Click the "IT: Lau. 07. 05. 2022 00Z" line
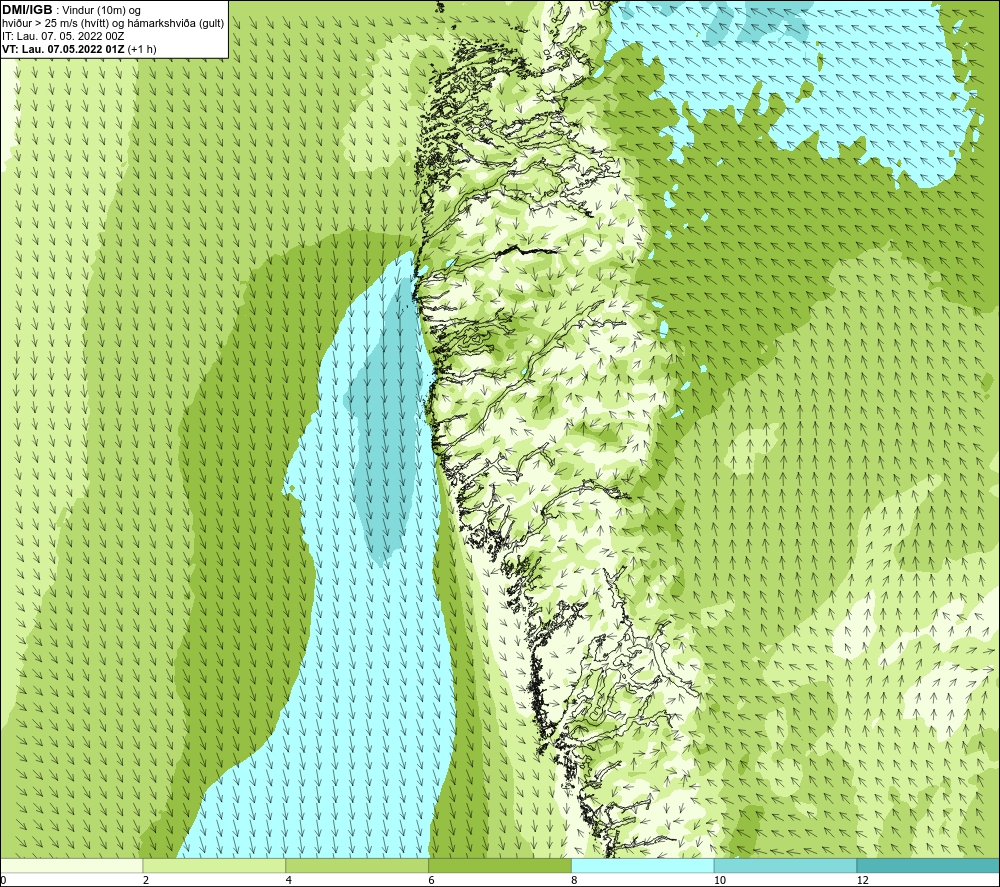1000x887 pixels. [x=63, y=36]
